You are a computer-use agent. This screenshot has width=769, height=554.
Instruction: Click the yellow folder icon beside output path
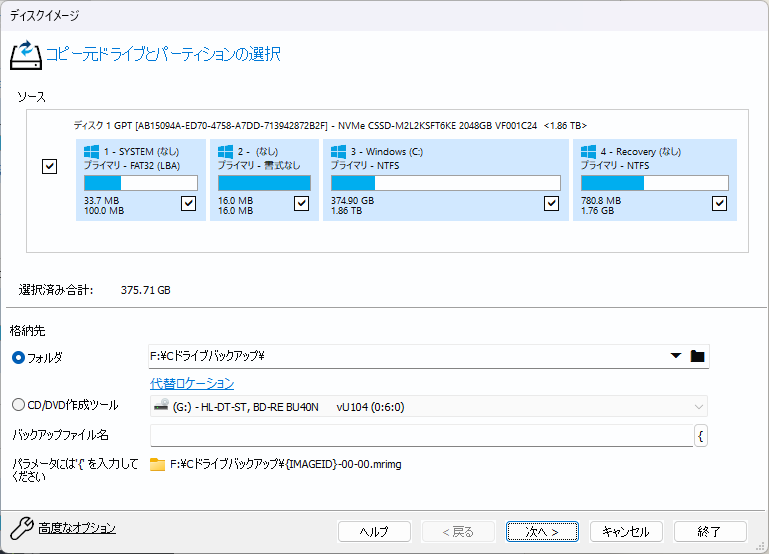157,464
